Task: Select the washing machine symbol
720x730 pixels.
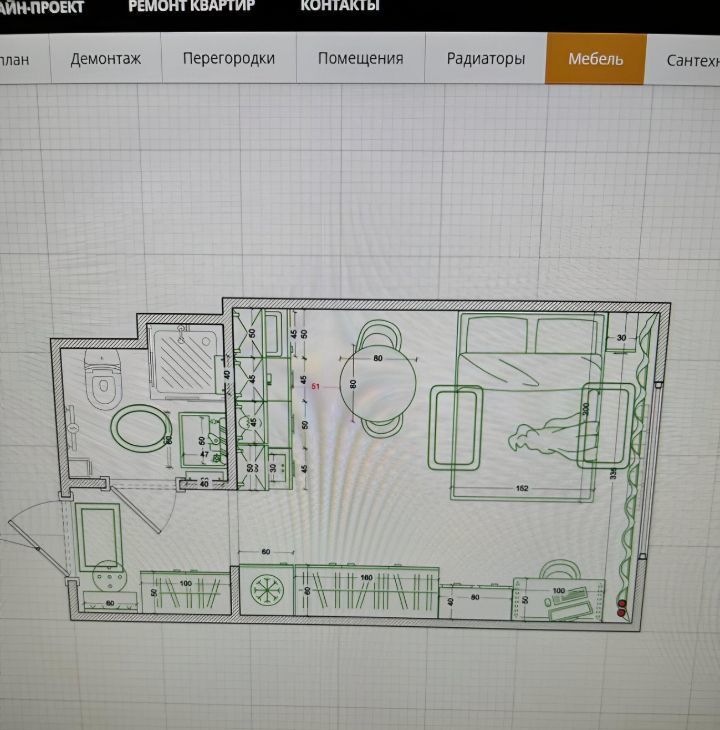Action: point(267,588)
